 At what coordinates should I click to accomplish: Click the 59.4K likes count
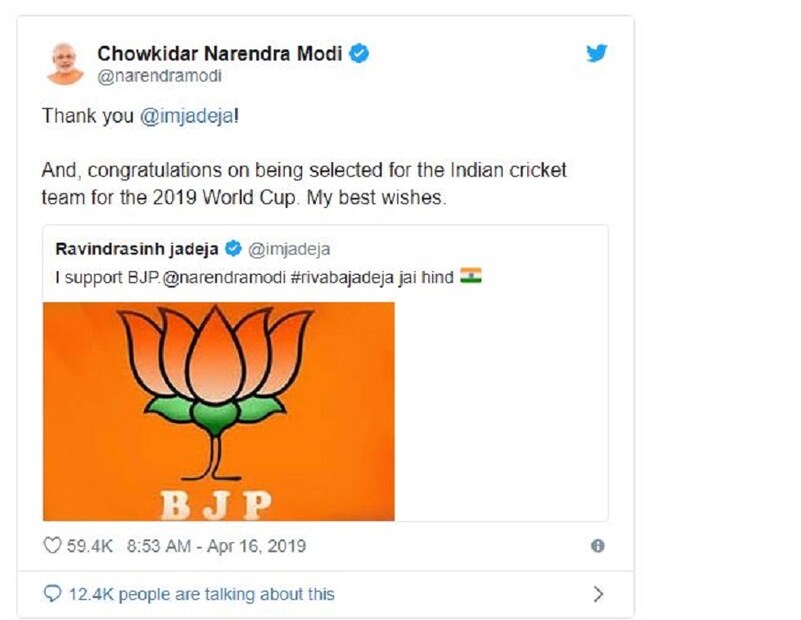pos(88,546)
